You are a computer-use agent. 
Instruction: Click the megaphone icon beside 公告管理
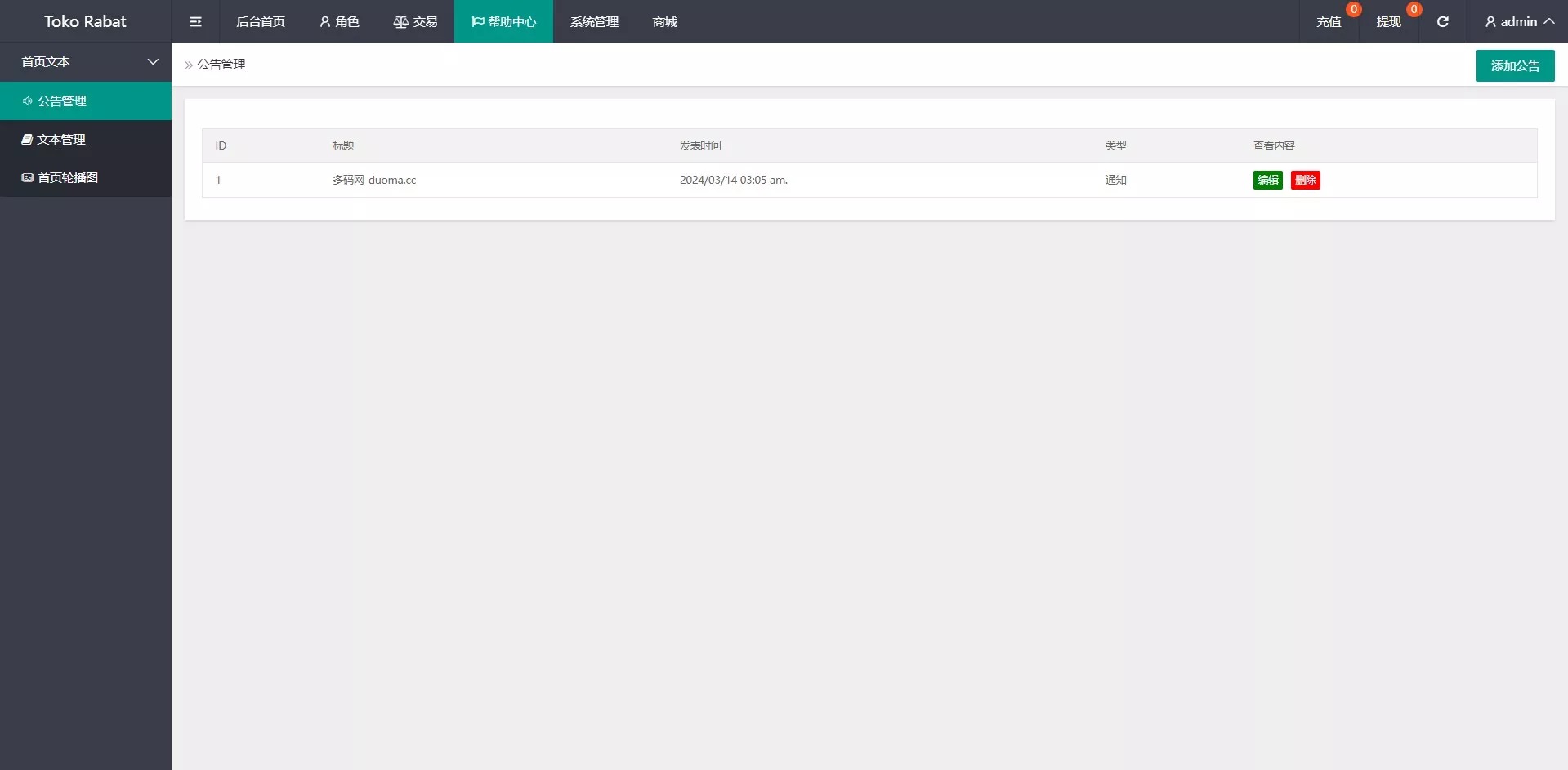coord(27,101)
